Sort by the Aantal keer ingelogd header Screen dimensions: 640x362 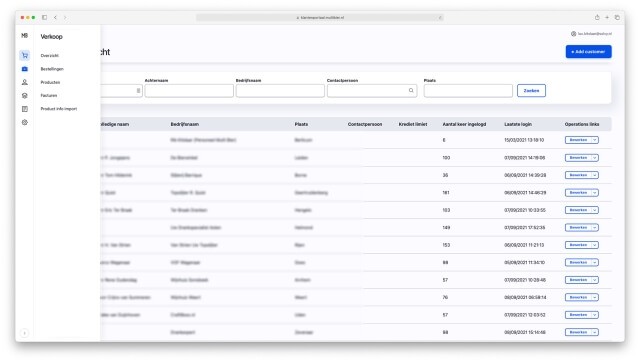tap(464, 124)
